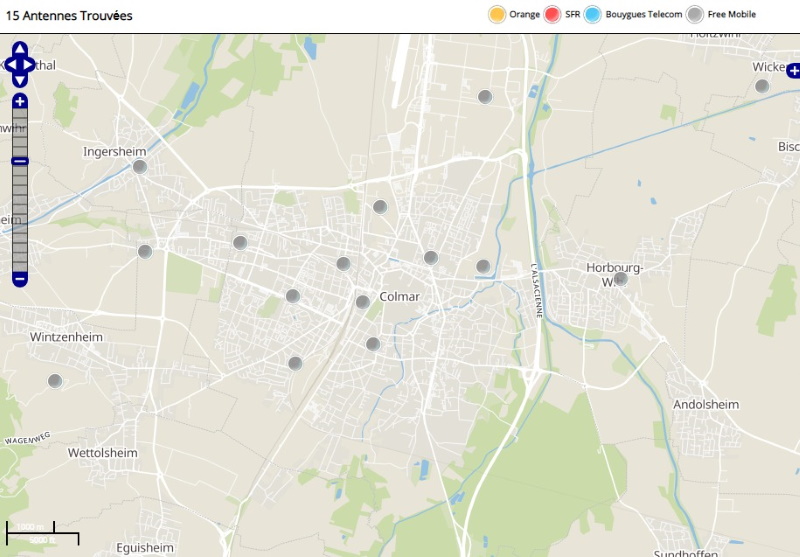800x557 pixels.
Task: Zoom in using the plus button
Action: (20, 101)
